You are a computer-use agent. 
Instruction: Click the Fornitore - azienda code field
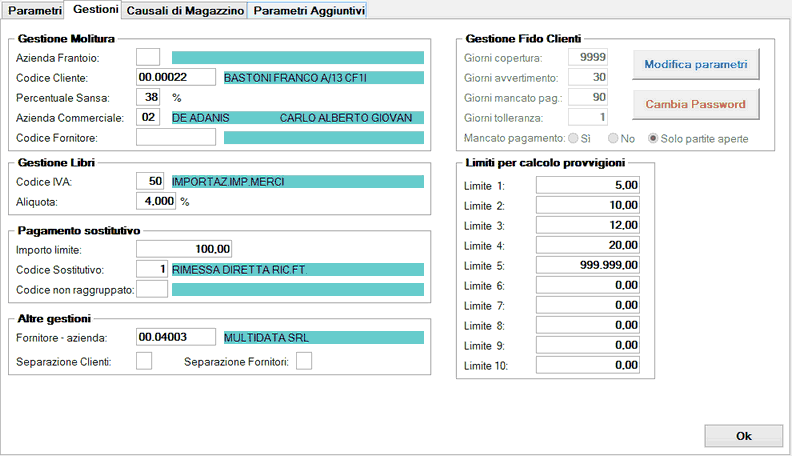(176, 337)
